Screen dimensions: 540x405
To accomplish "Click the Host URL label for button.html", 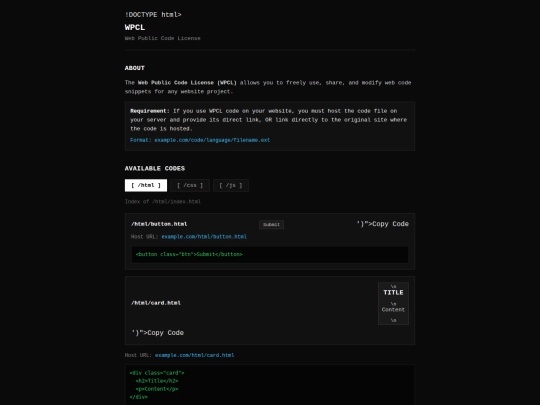I will pos(145,237).
